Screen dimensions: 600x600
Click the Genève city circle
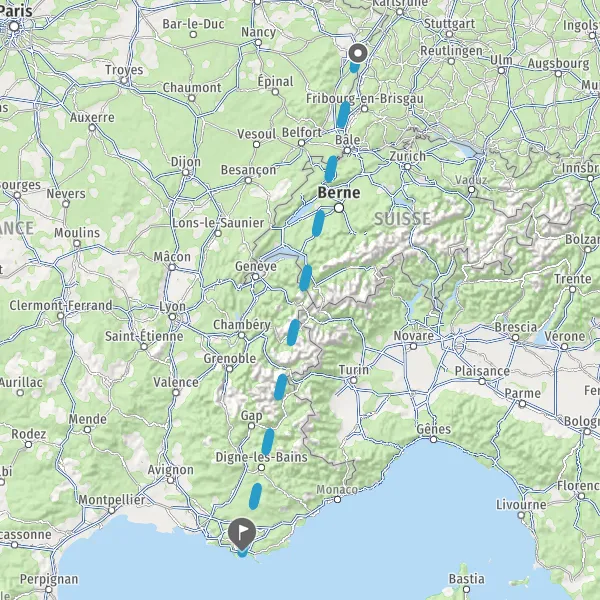[256, 276]
